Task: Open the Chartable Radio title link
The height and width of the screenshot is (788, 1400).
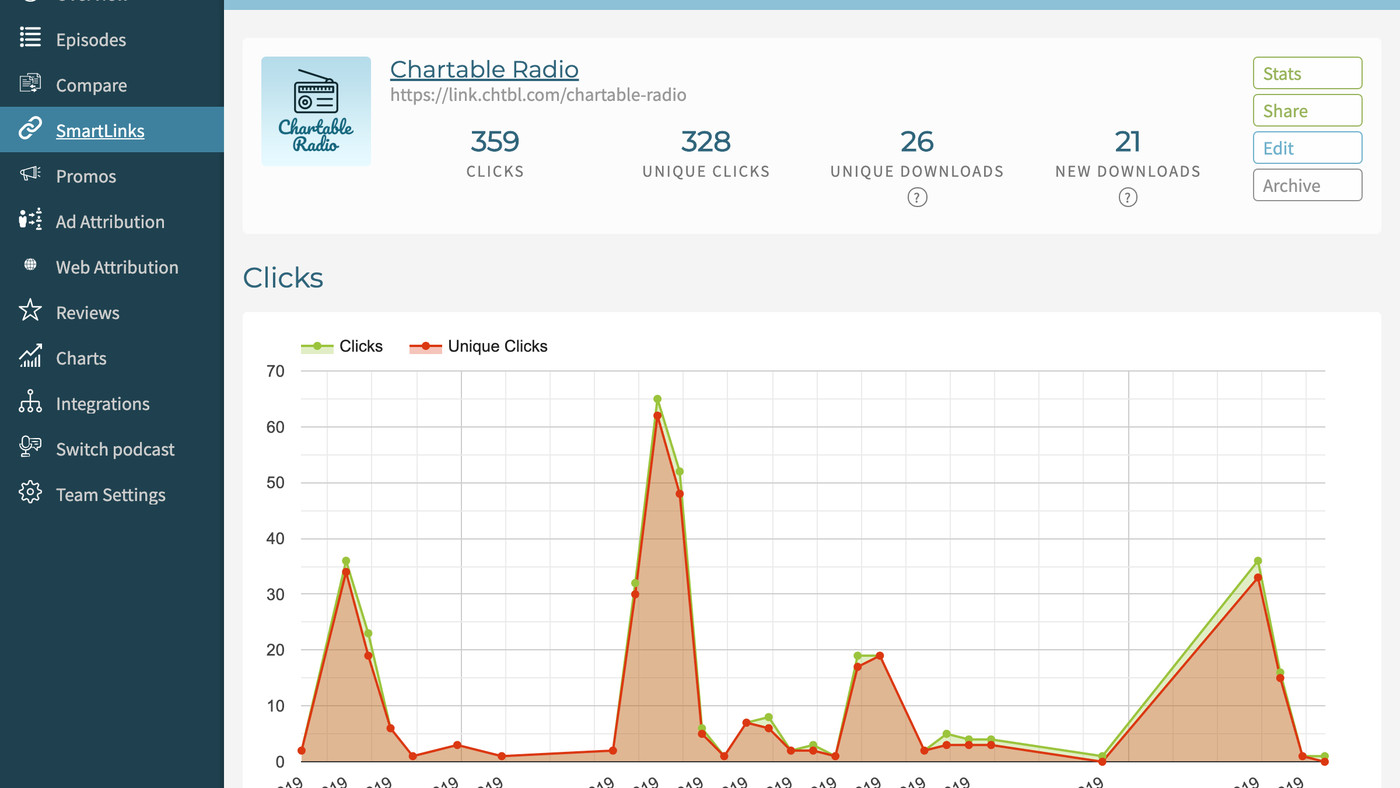Action: pos(484,69)
